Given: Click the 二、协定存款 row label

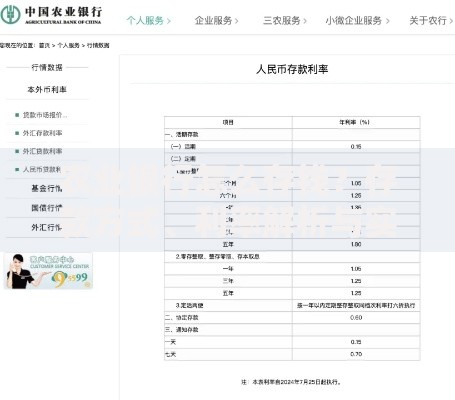Looking at the screenshot, I should tap(182, 318).
